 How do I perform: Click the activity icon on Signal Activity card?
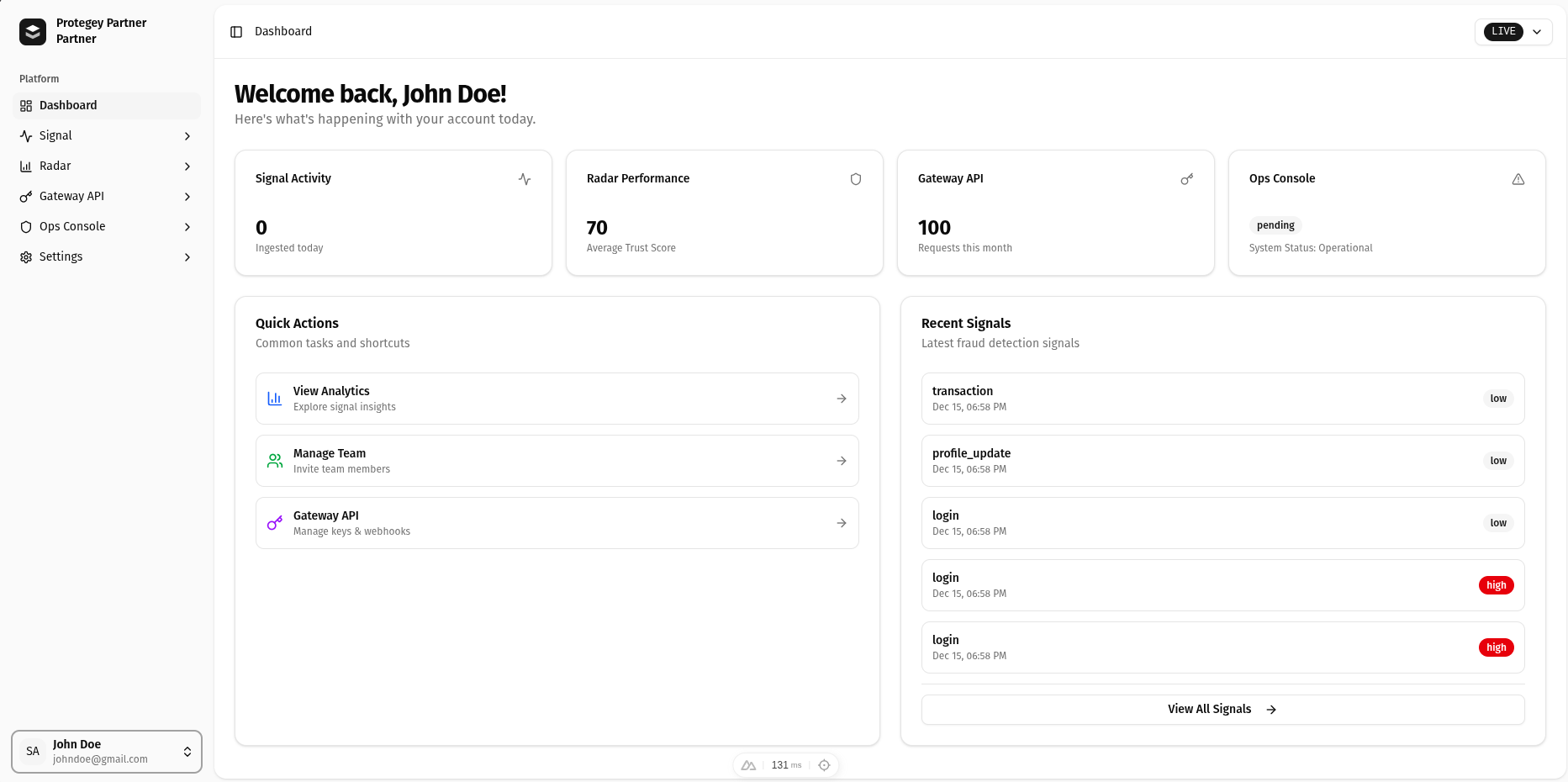tap(524, 179)
